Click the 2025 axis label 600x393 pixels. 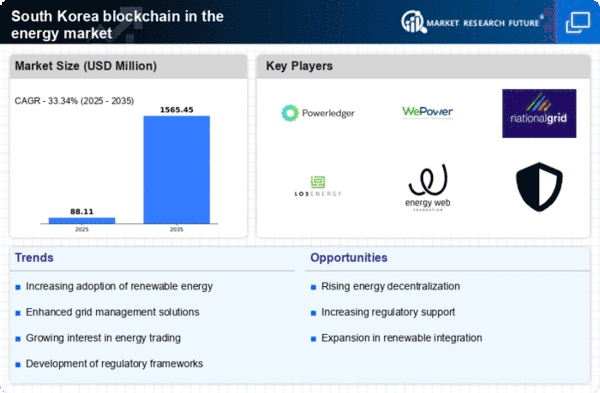[82, 229]
